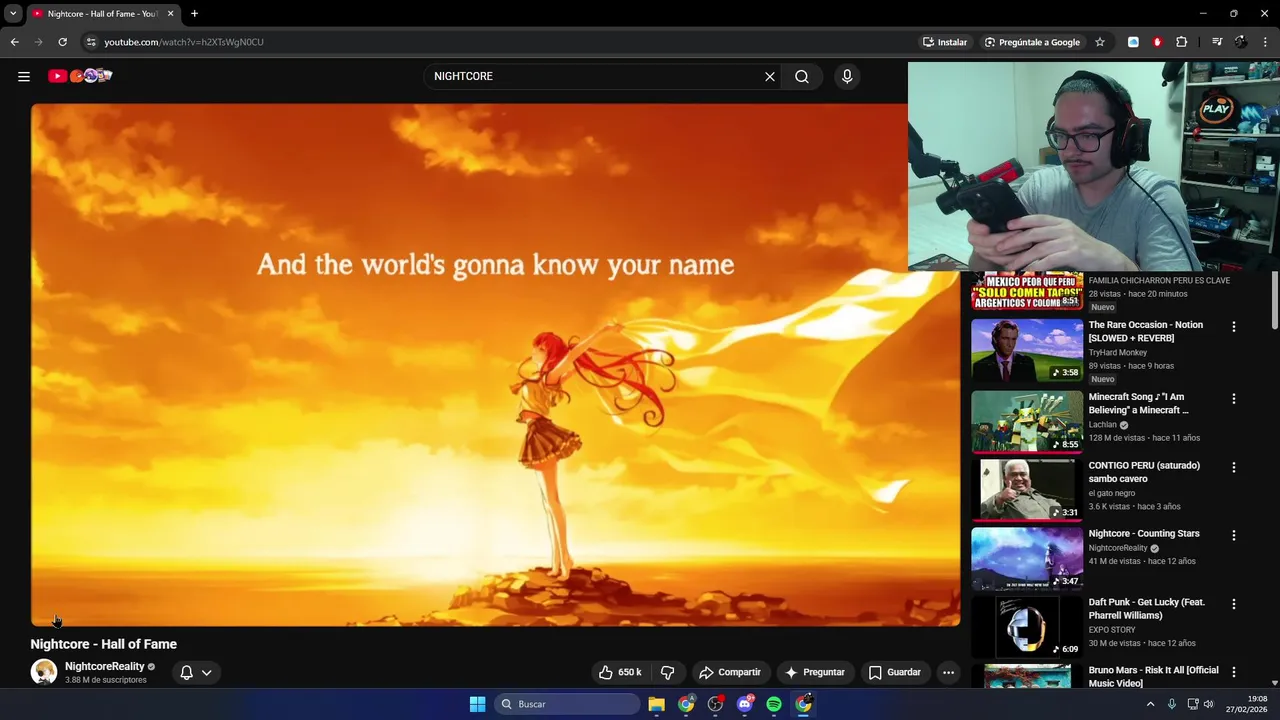Dislike the Hall of Fame video
Viewport: 1280px width, 720px height.
667,672
